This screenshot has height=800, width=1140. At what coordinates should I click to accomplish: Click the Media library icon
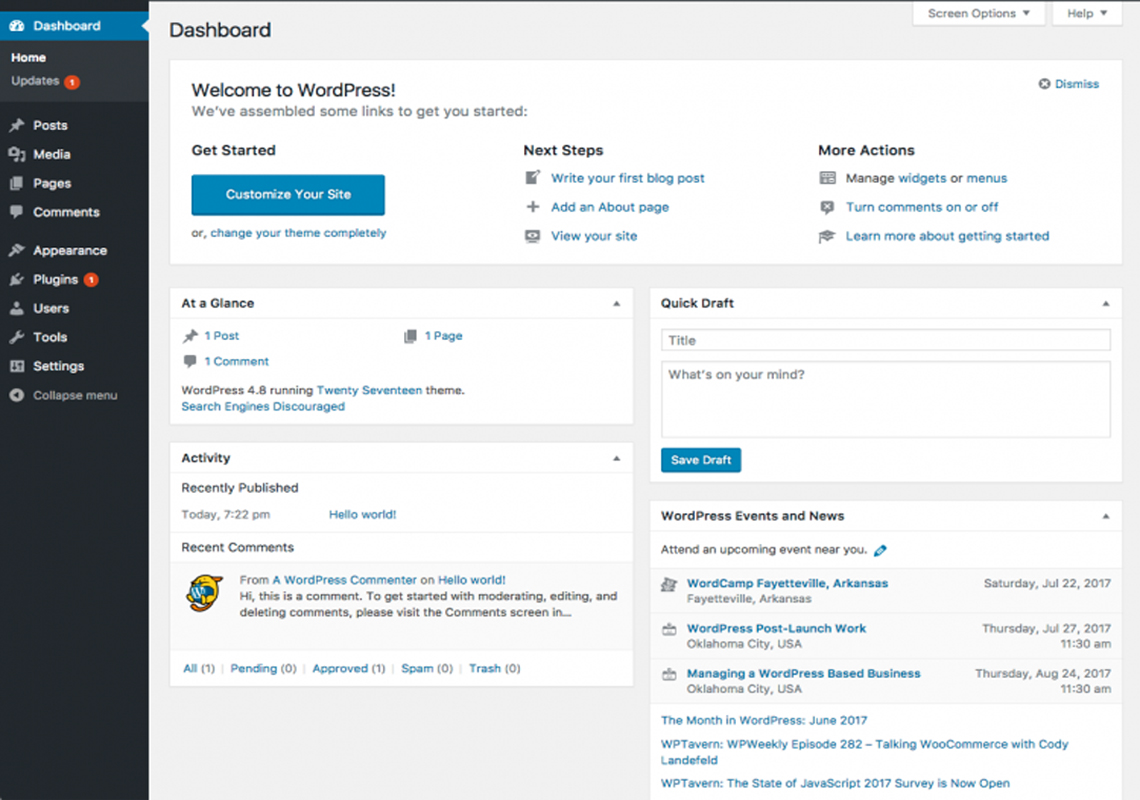pos(17,154)
